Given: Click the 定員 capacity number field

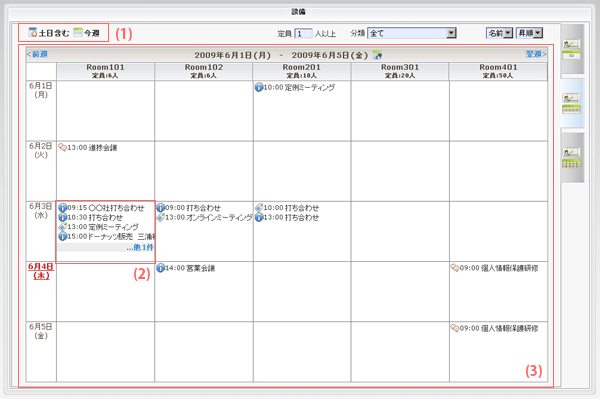Looking at the screenshot, I should coord(303,34).
